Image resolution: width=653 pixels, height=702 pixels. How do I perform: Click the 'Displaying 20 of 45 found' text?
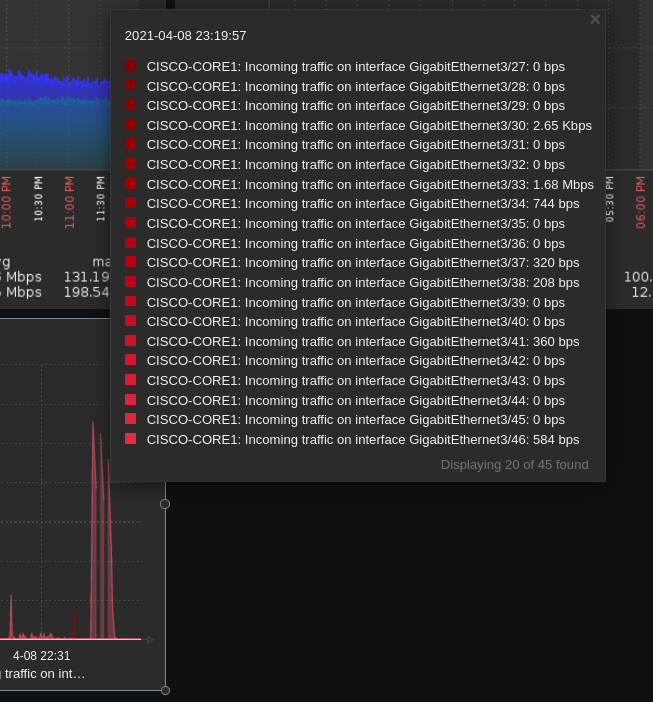click(514, 465)
